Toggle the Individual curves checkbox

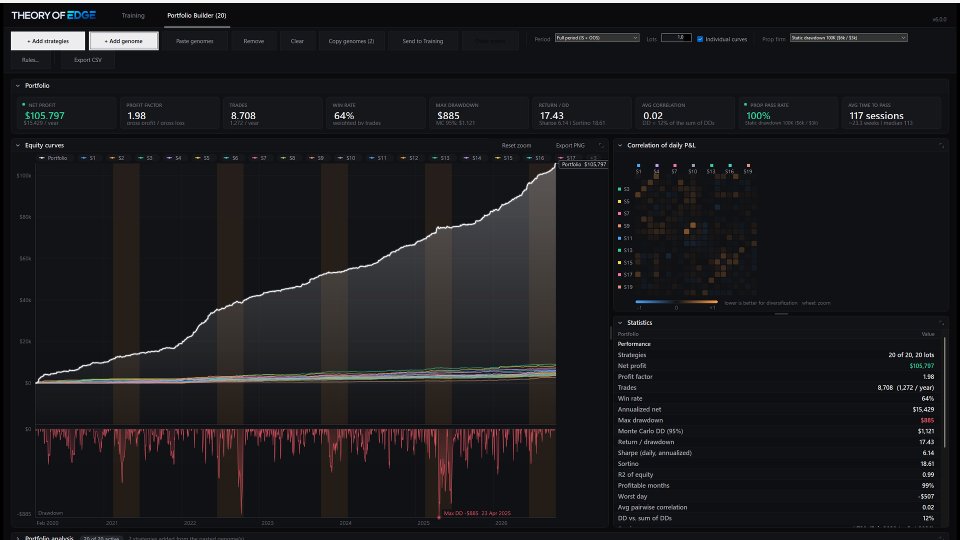pos(700,39)
